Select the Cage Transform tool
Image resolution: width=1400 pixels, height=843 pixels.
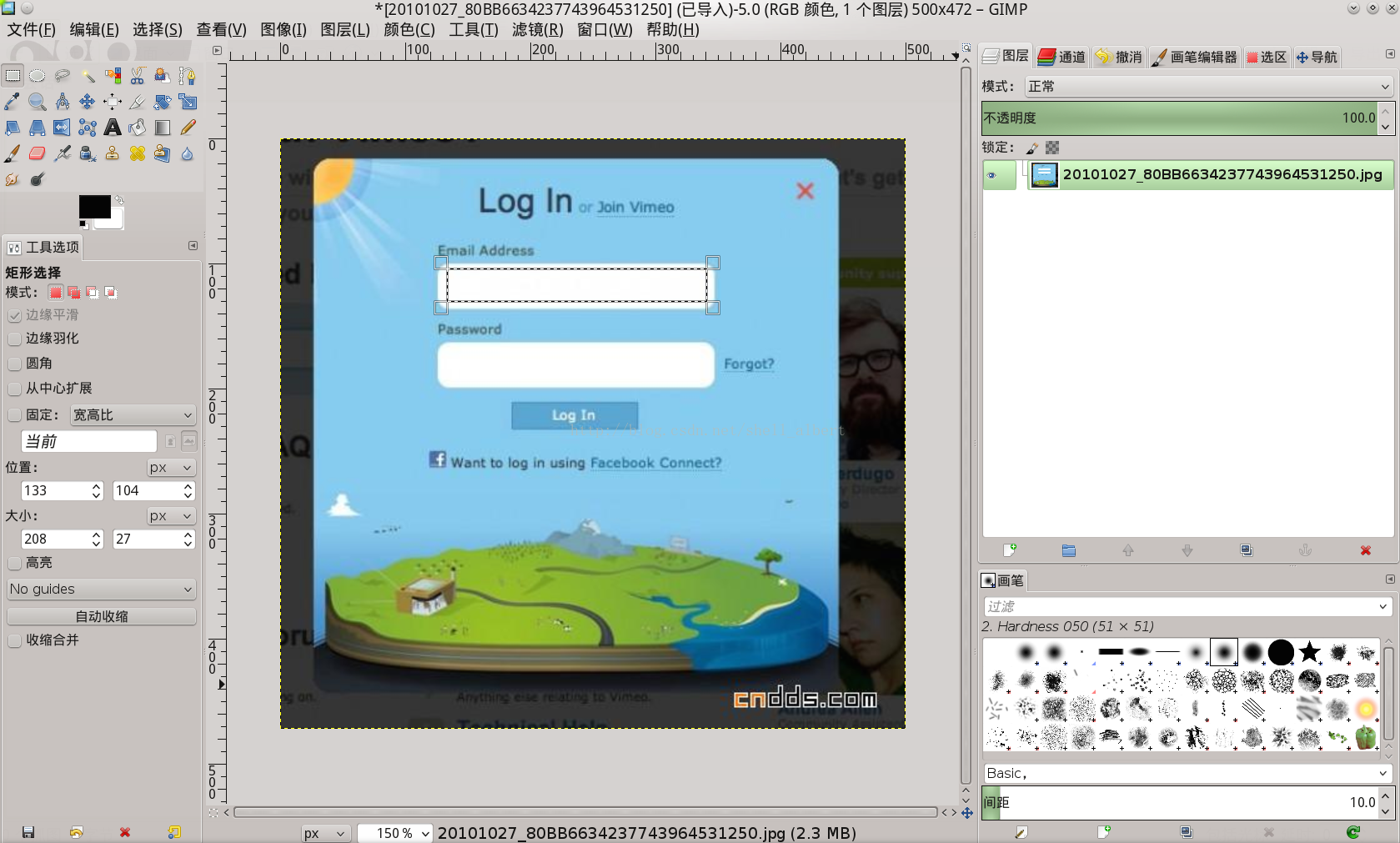[x=88, y=128]
